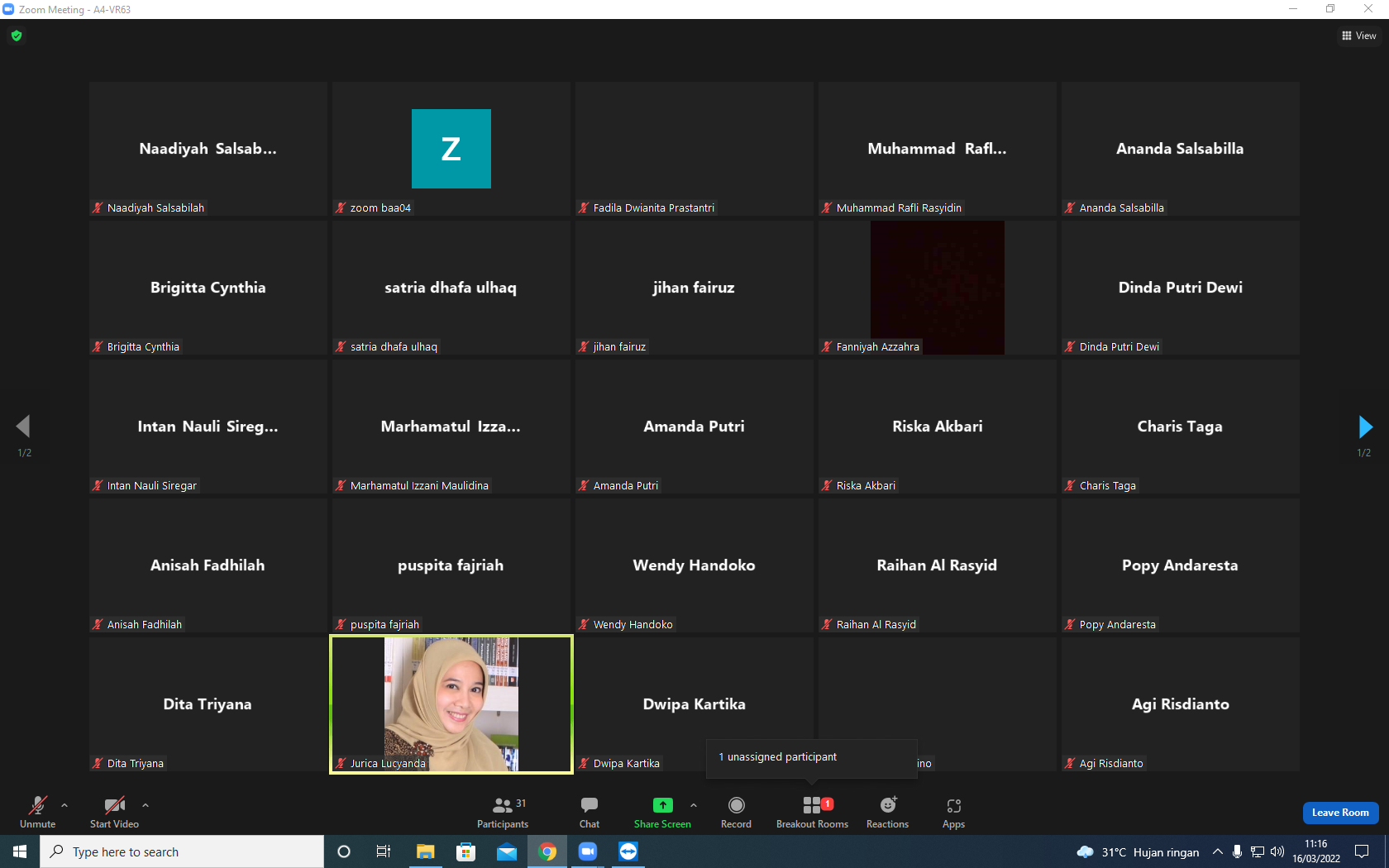The image size is (1389, 868).
Task: Expand audio options arrow next to Unmute
Action: (64, 804)
